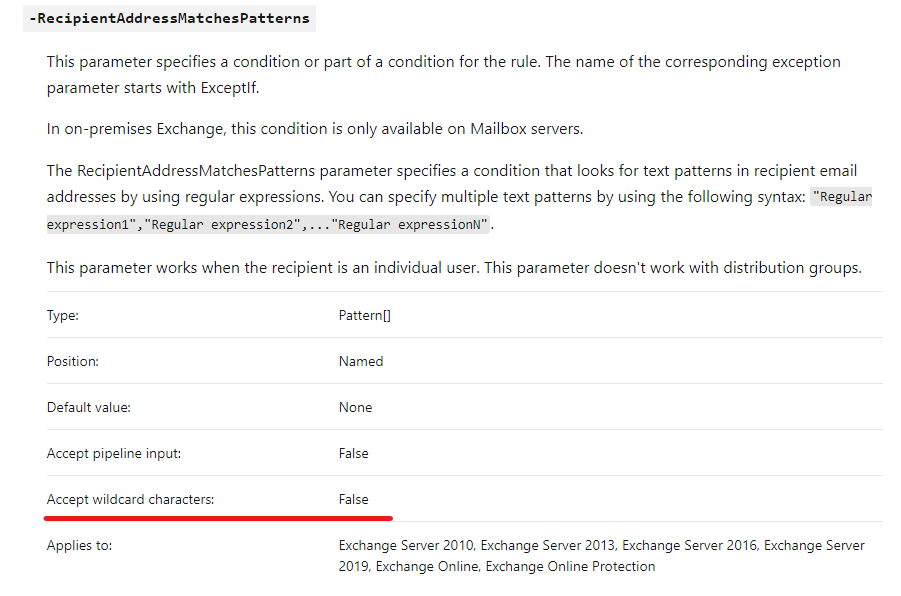Click the False value for pipeline input

(353, 453)
